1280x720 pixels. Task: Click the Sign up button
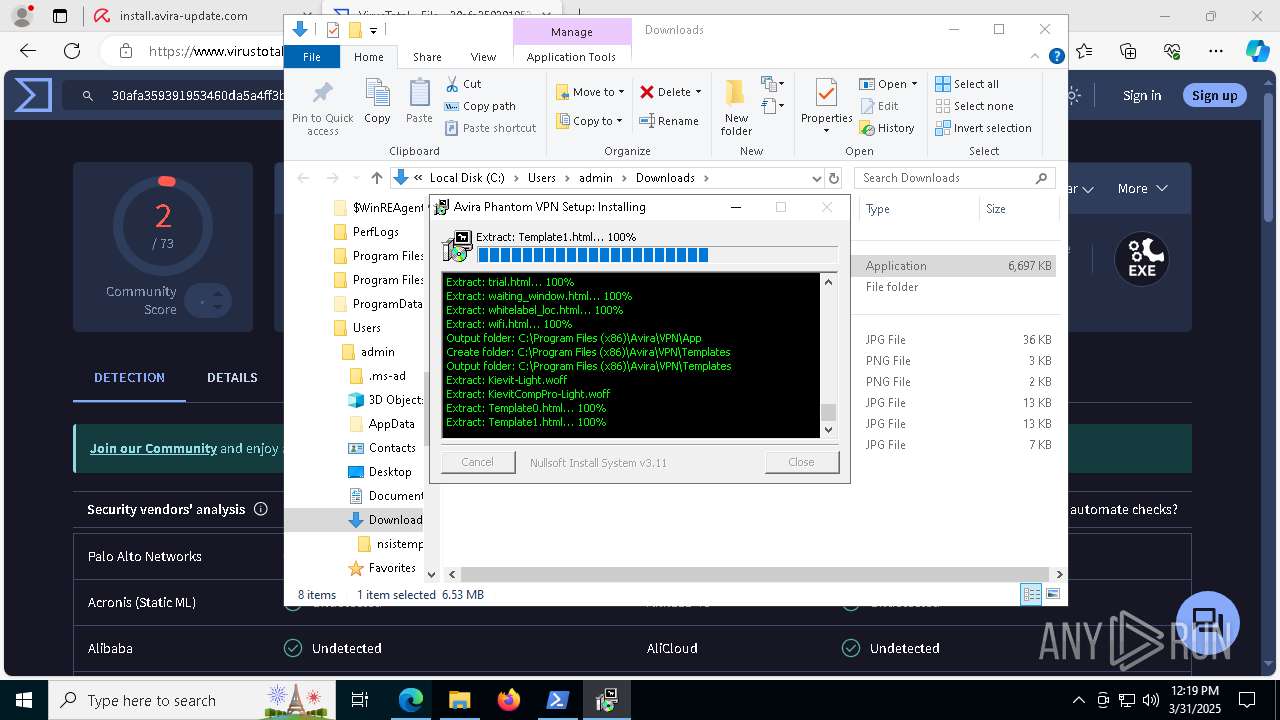coord(1215,95)
